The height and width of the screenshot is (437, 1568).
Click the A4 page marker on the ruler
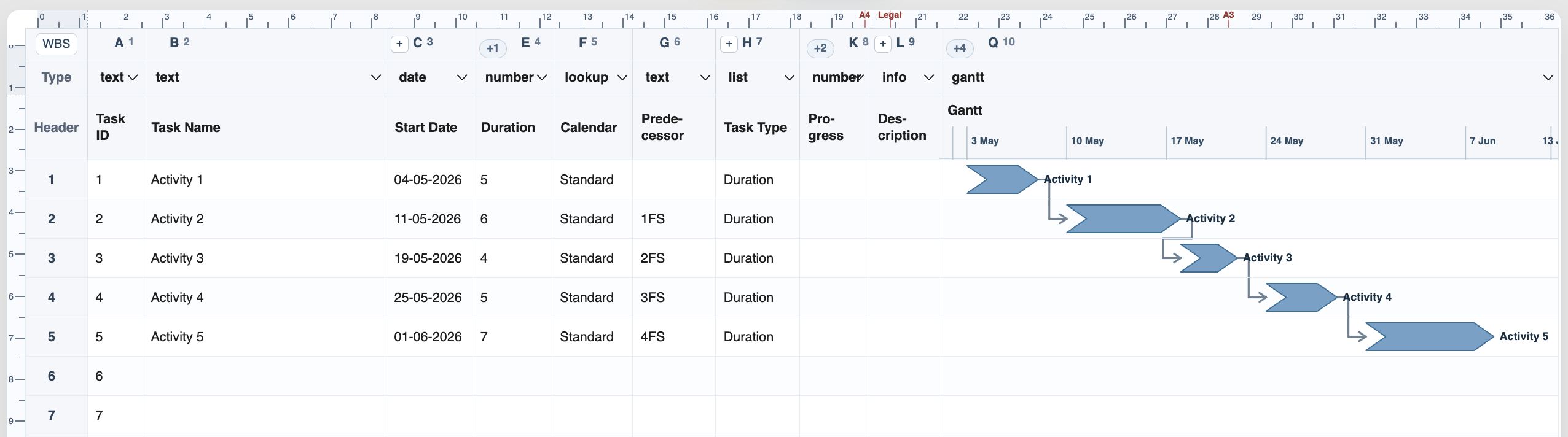(864, 15)
